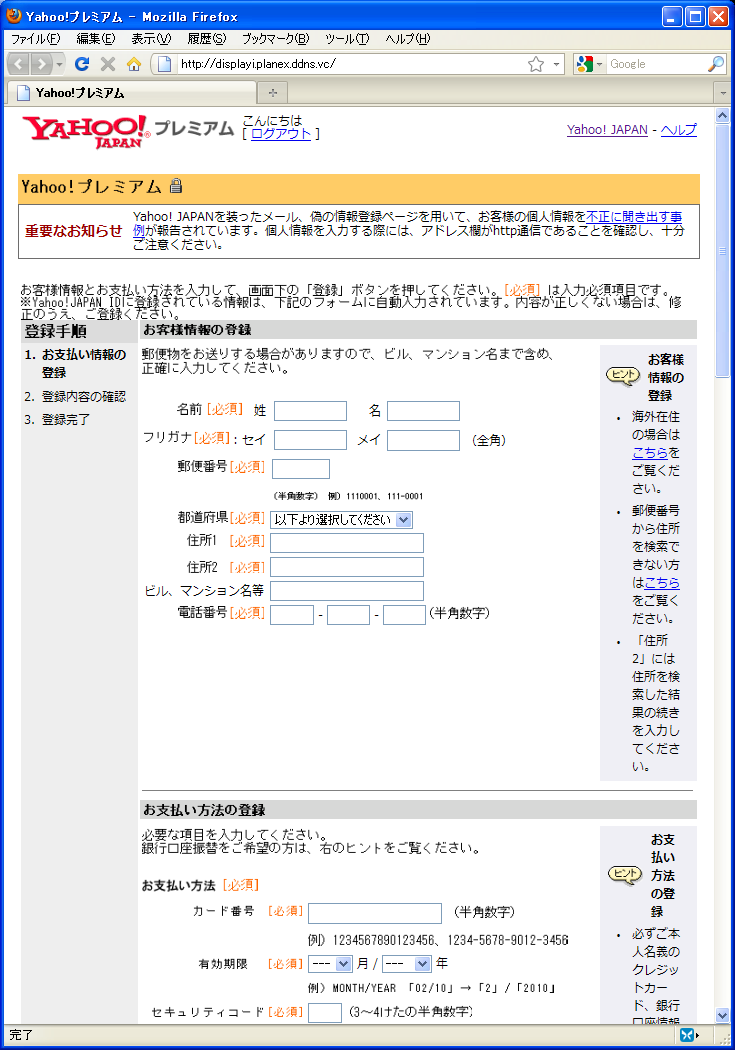
Task: Click the 姓 name input field
Action: [x=311, y=410]
